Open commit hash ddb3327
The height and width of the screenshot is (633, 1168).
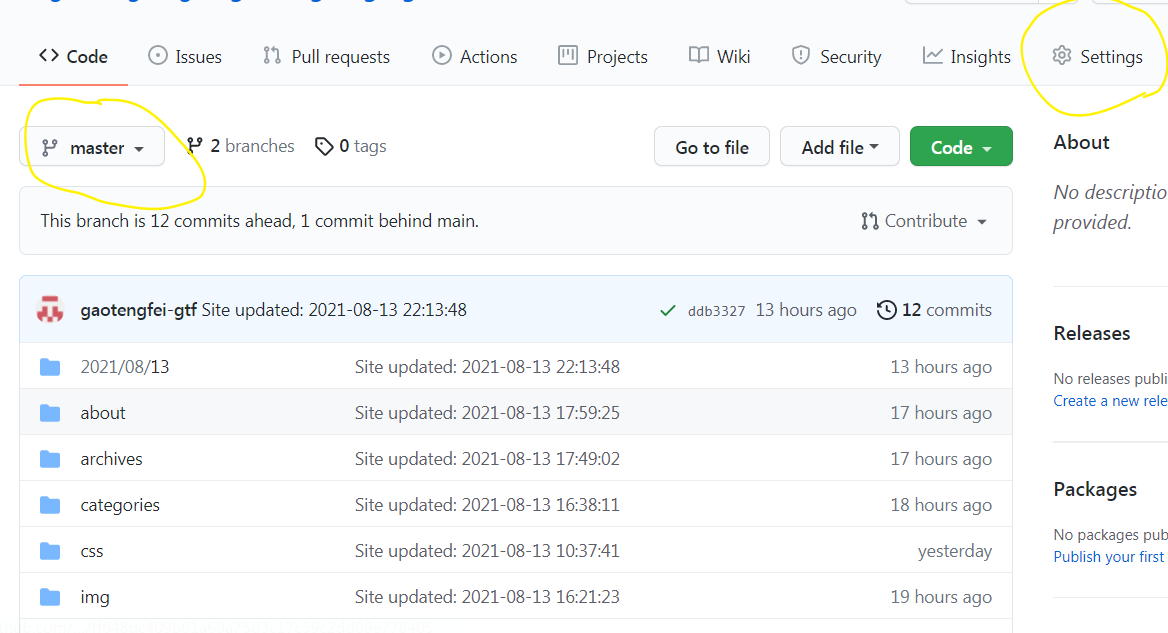(716, 311)
